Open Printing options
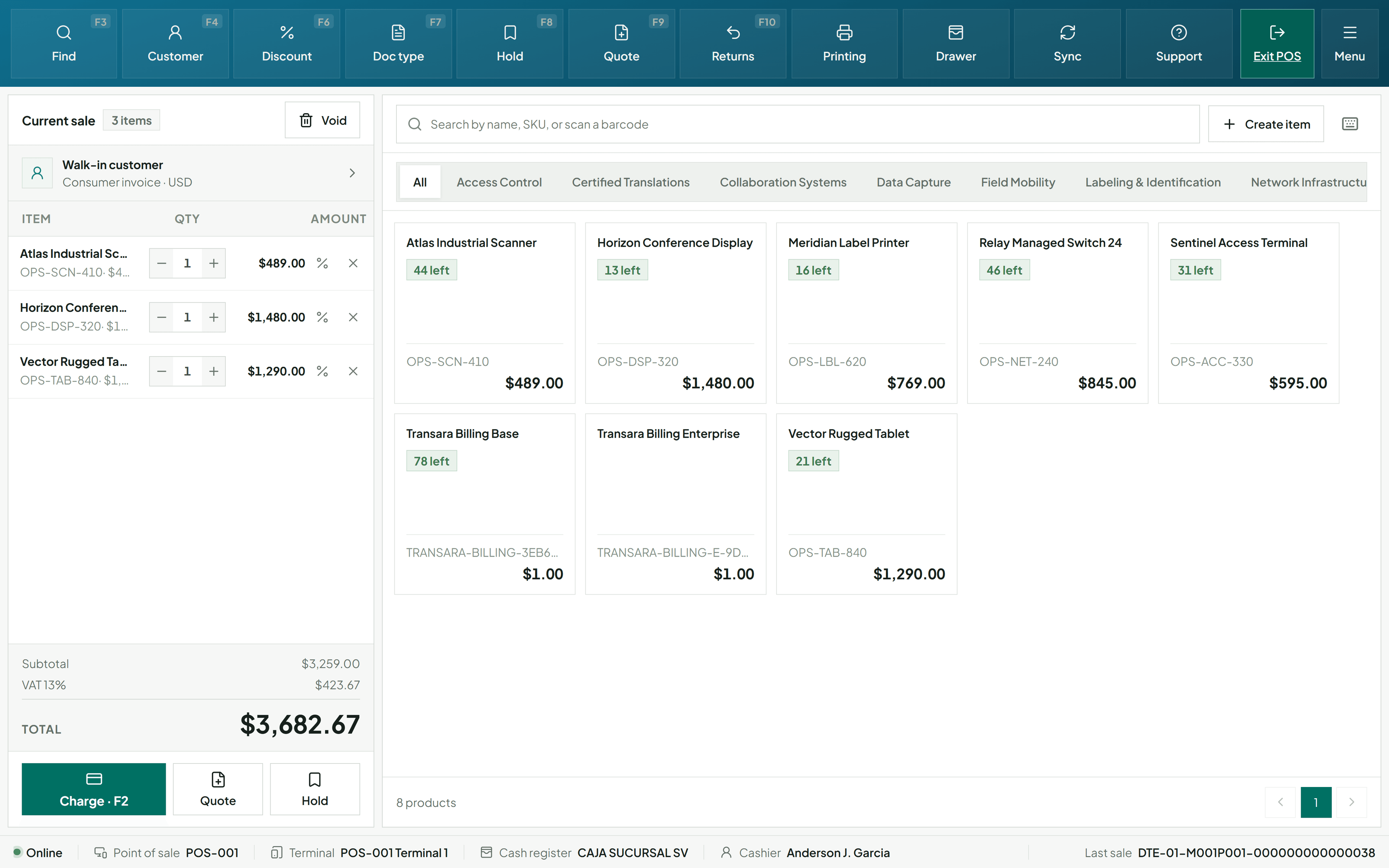Screen dimensions: 1389x868 tap(844, 44)
